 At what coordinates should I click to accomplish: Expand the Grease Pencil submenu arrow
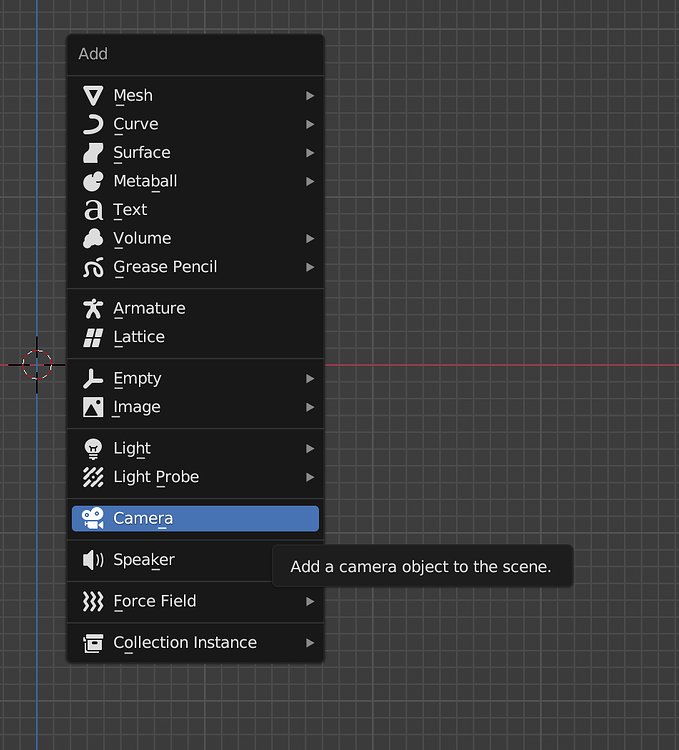click(310, 267)
